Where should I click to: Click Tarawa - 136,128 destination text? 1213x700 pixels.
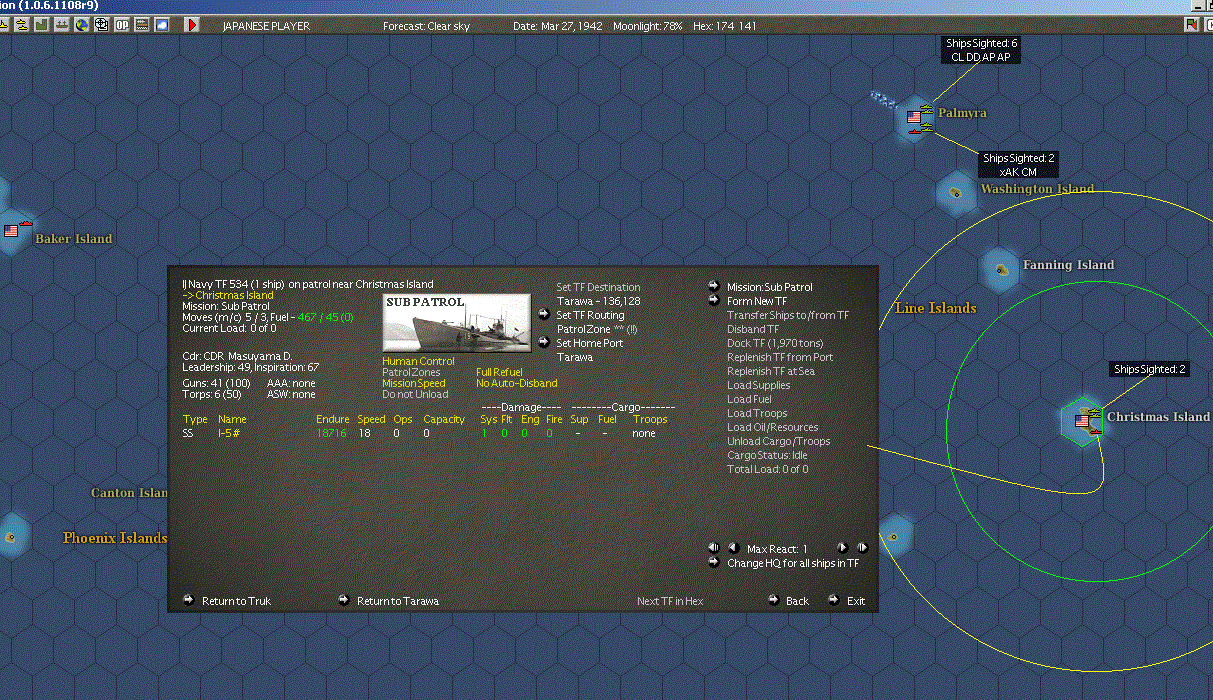(598, 301)
